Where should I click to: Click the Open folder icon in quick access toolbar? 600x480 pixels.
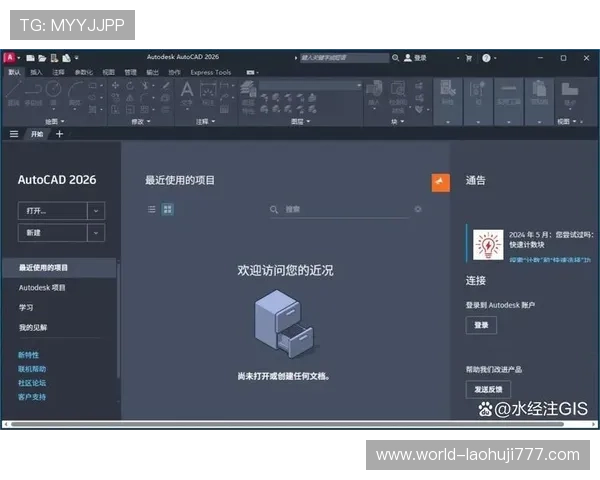pos(42,58)
